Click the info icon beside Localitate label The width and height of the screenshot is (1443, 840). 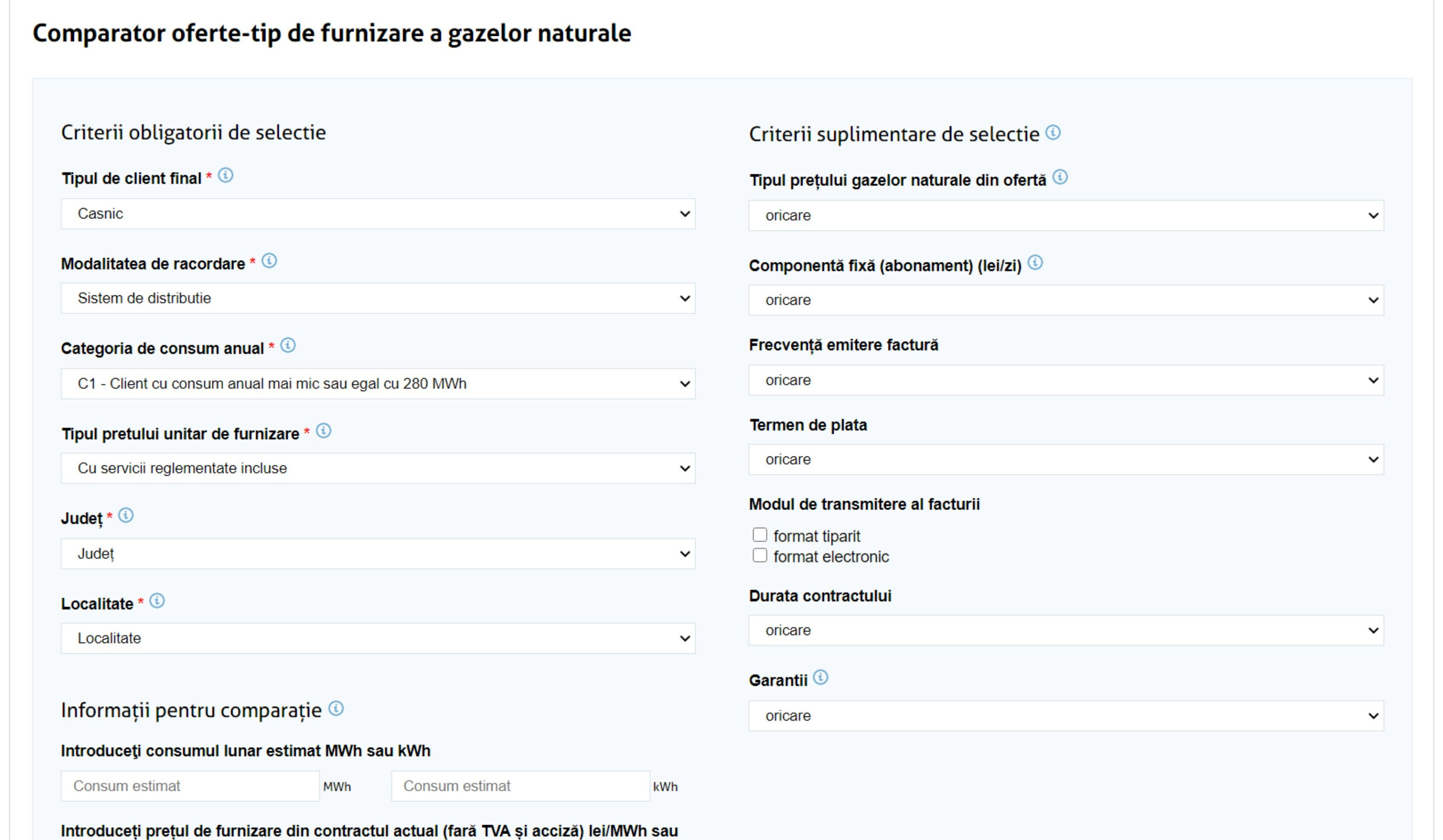click(x=157, y=601)
